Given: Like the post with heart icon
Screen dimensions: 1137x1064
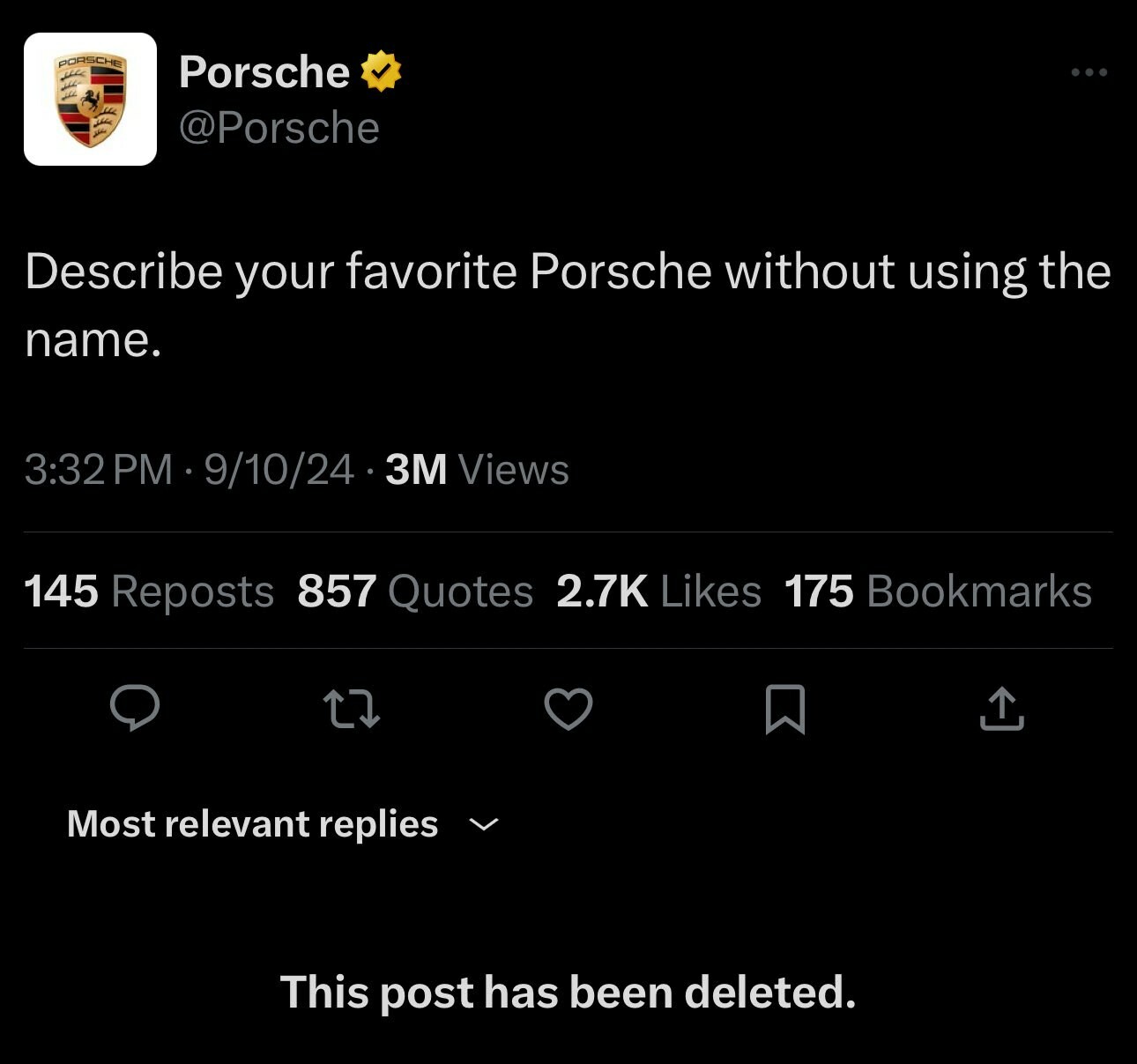Looking at the screenshot, I should pyautogui.click(x=568, y=709).
